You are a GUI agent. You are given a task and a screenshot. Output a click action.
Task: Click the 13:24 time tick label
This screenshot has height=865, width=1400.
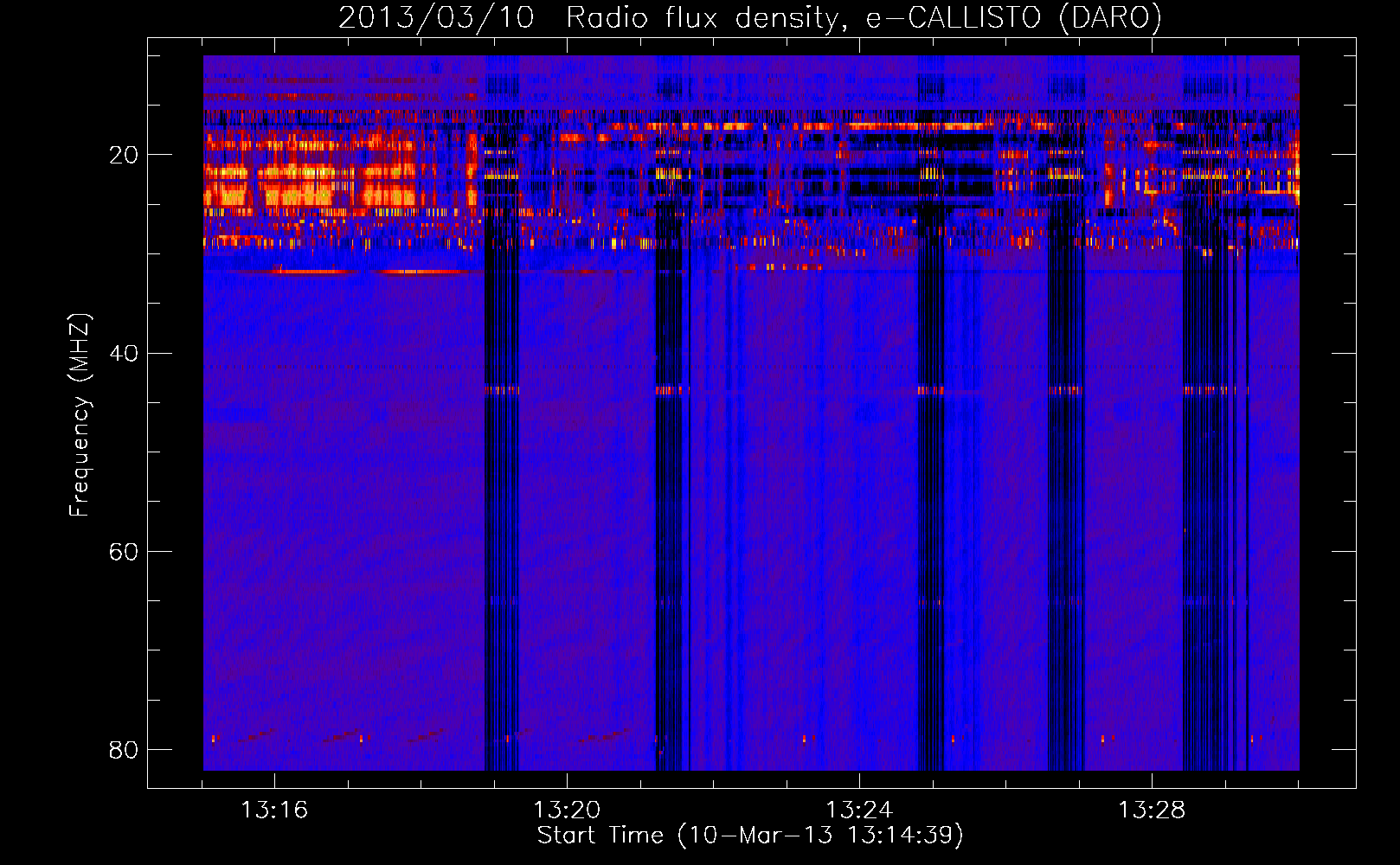click(859, 811)
